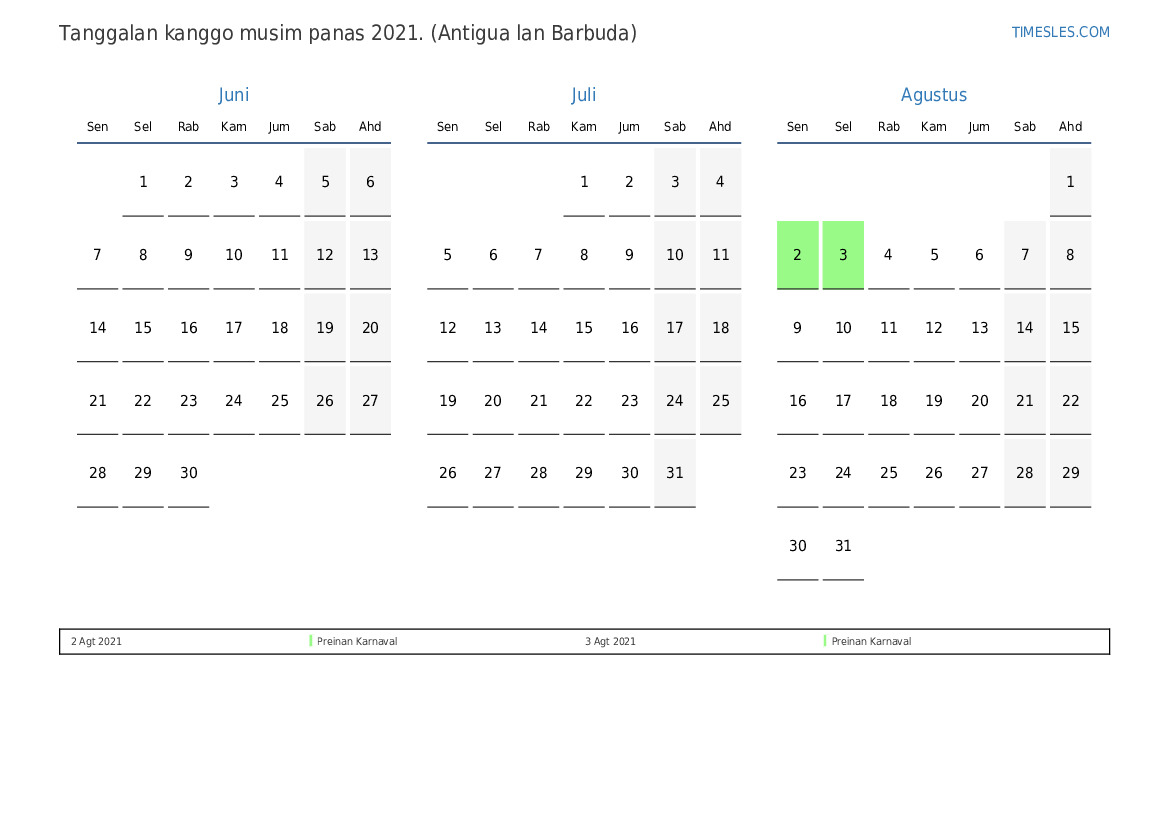The image size is (1169, 827).
Task: Click June 6 Sunday cell
Action: (x=370, y=182)
